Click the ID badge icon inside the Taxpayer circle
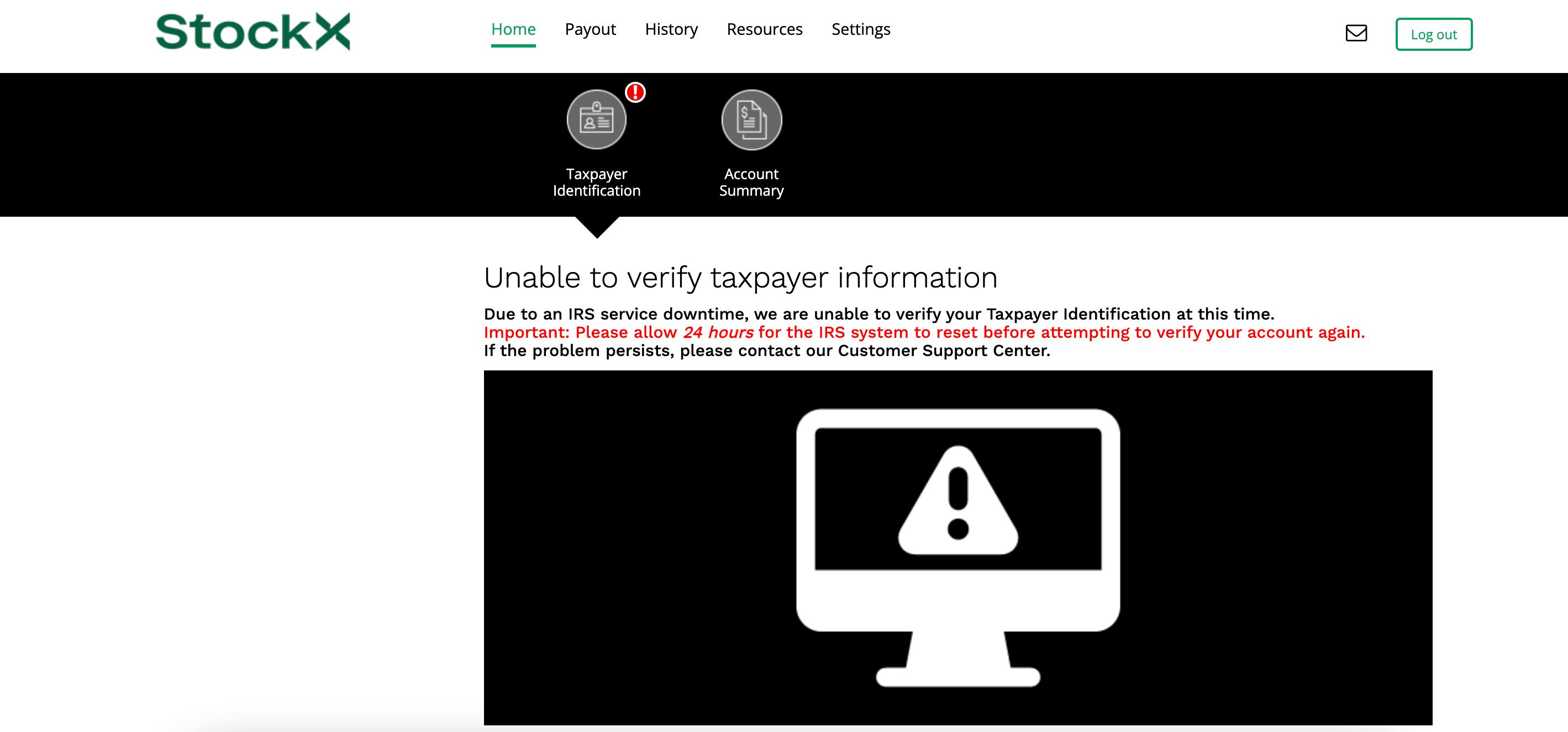This screenshot has width=1568, height=732. click(597, 119)
